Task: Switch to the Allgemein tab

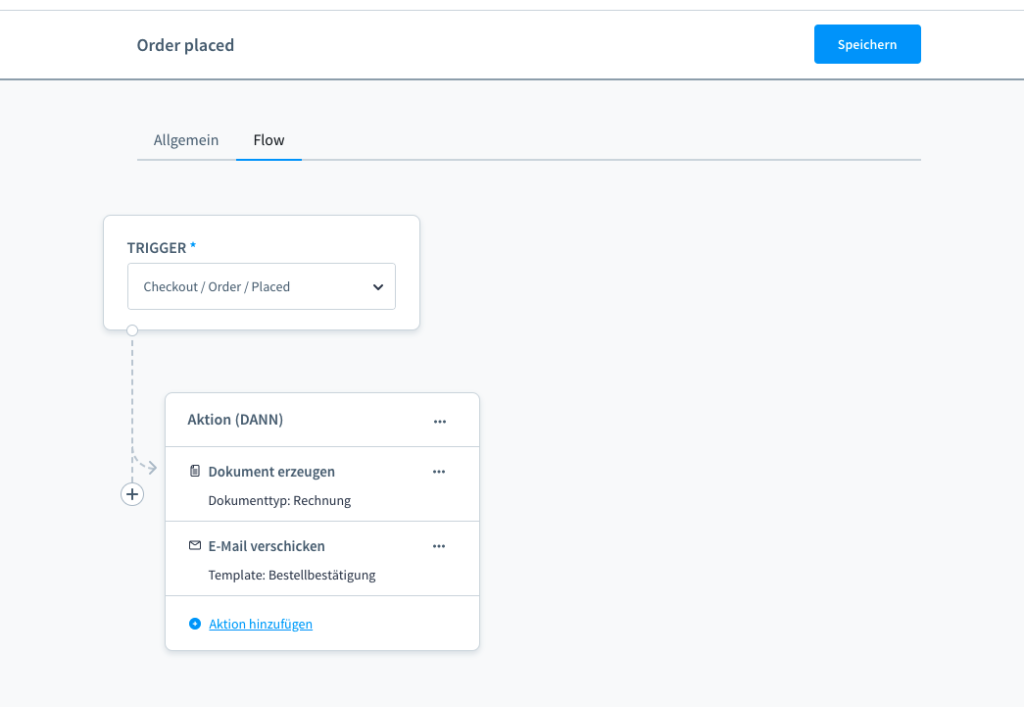Action: point(186,140)
